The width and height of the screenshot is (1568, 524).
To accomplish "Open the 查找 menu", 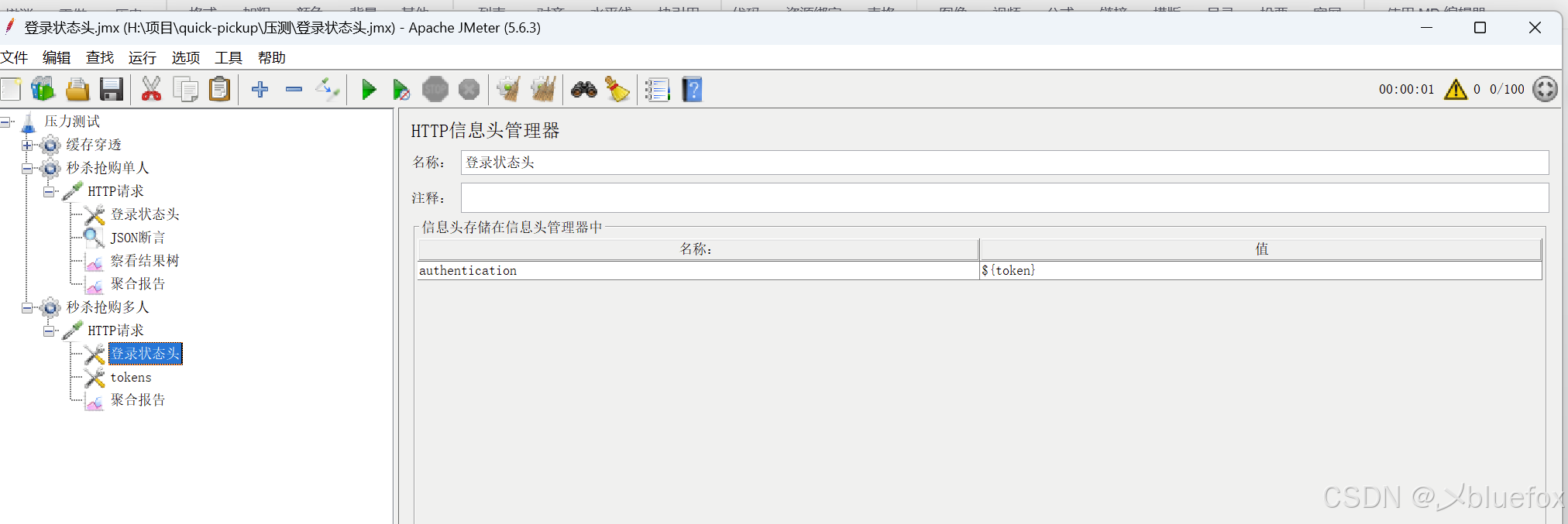I will click(100, 58).
